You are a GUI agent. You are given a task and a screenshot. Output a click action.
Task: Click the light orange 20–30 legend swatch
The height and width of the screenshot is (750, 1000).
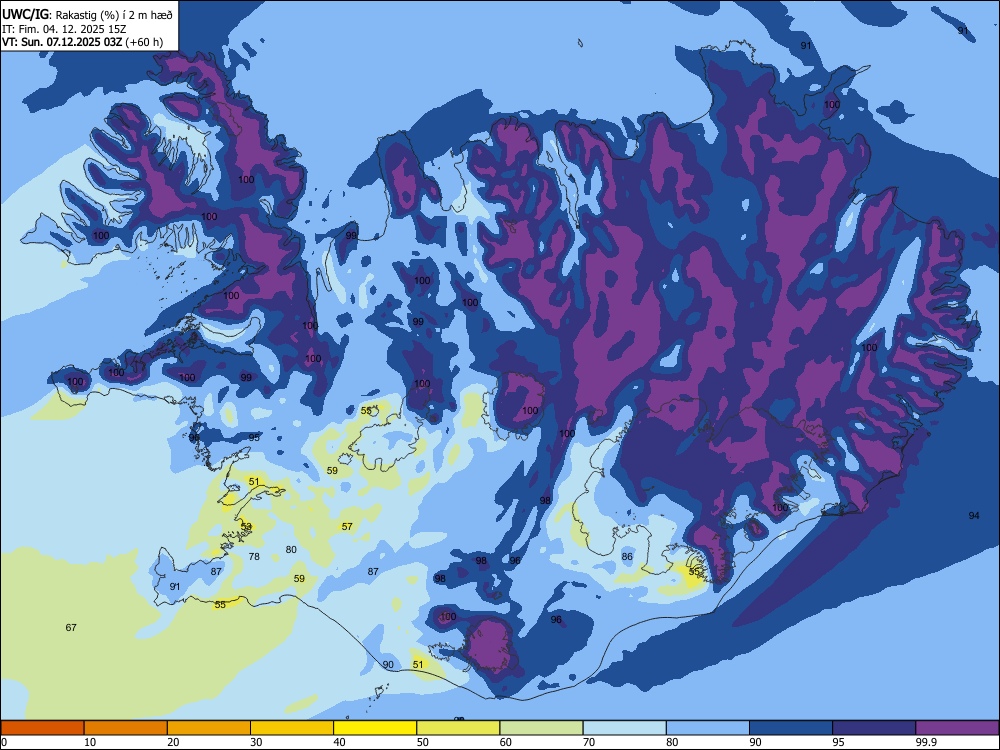209,728
